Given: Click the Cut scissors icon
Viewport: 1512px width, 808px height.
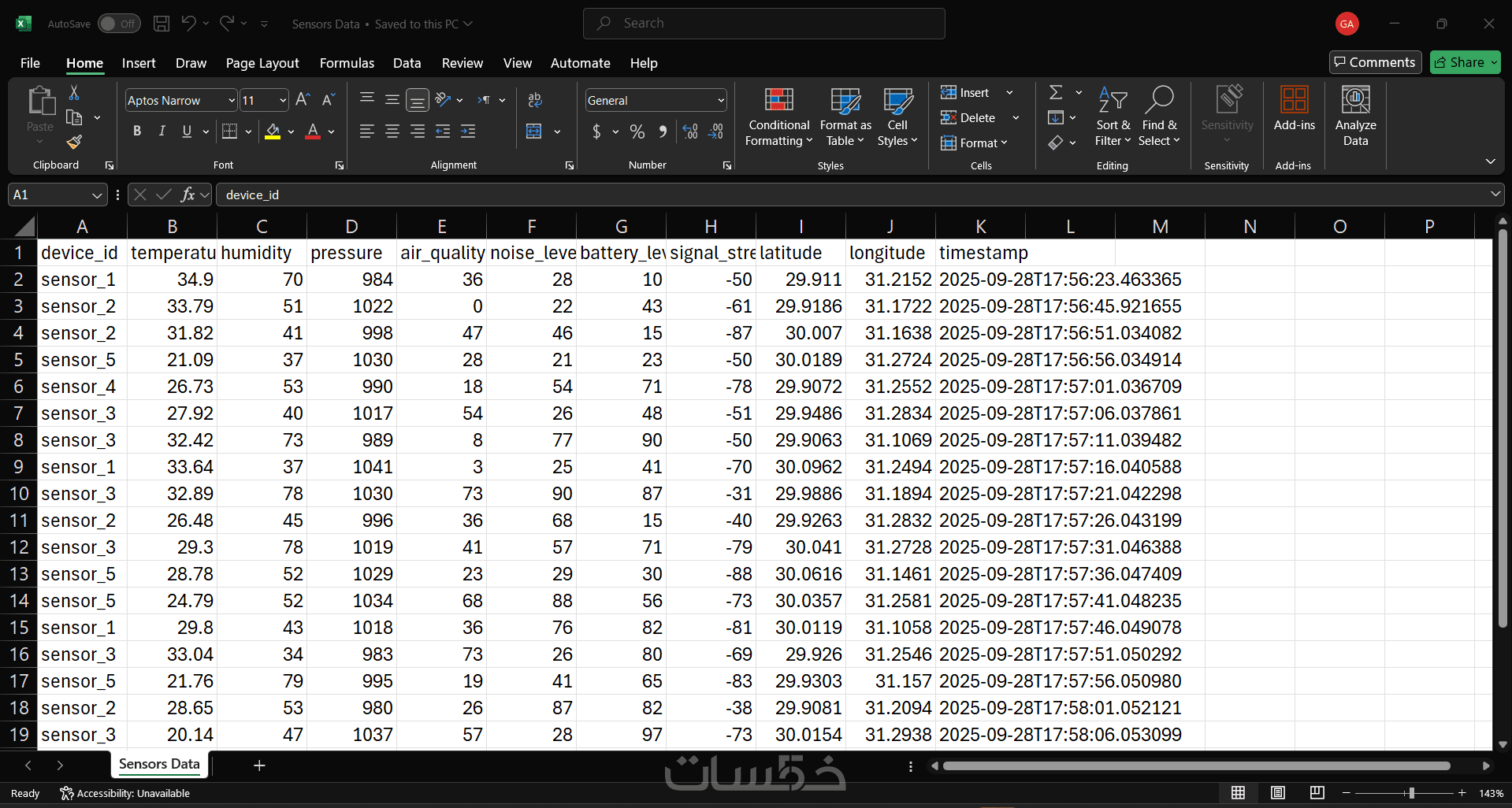Looking at the screenshot, I should pyautogui.click(x=74, y=93).
